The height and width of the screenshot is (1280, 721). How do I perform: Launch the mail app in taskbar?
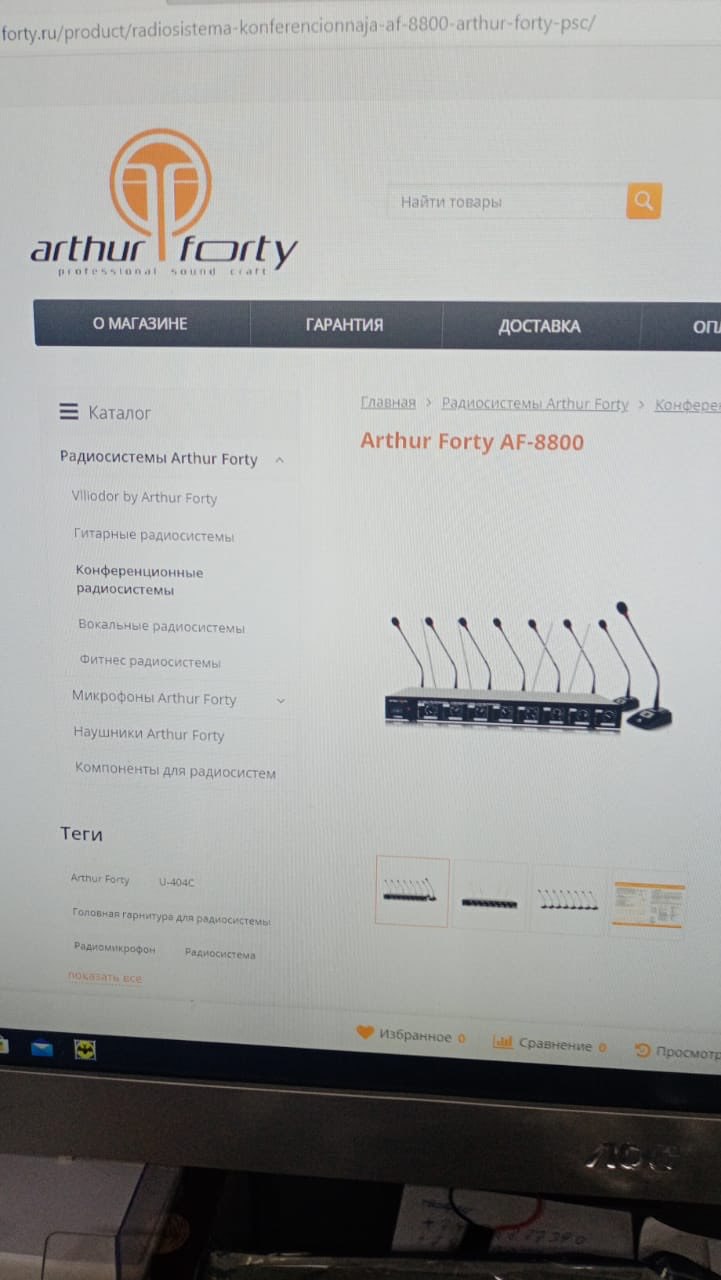(x=41, y=1048)
